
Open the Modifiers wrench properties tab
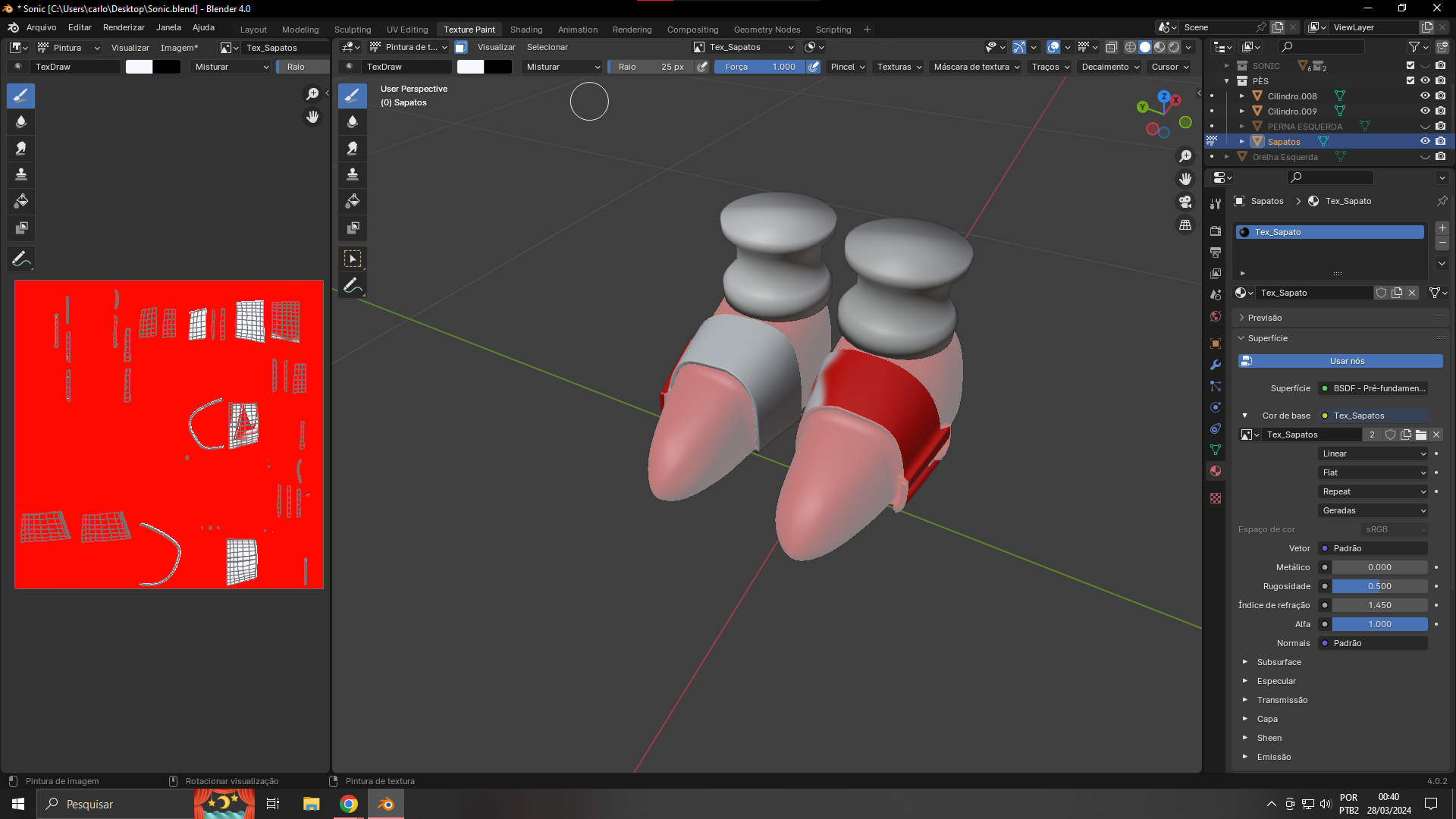[x=1216, y=365]
